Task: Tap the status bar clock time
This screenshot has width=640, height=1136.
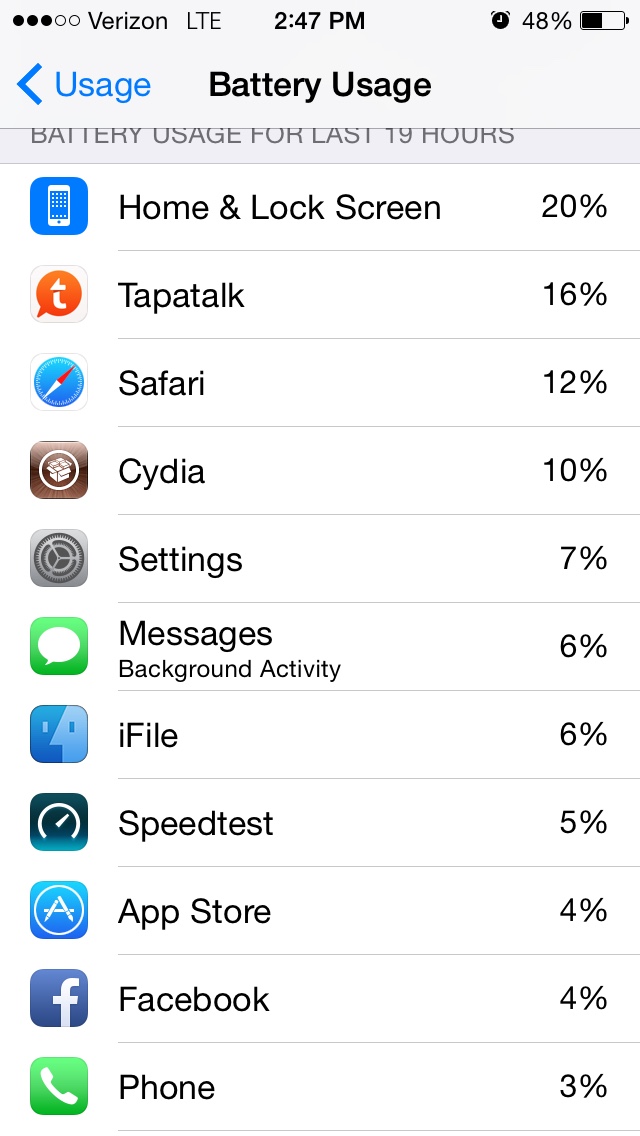Action: pos(320,21)
